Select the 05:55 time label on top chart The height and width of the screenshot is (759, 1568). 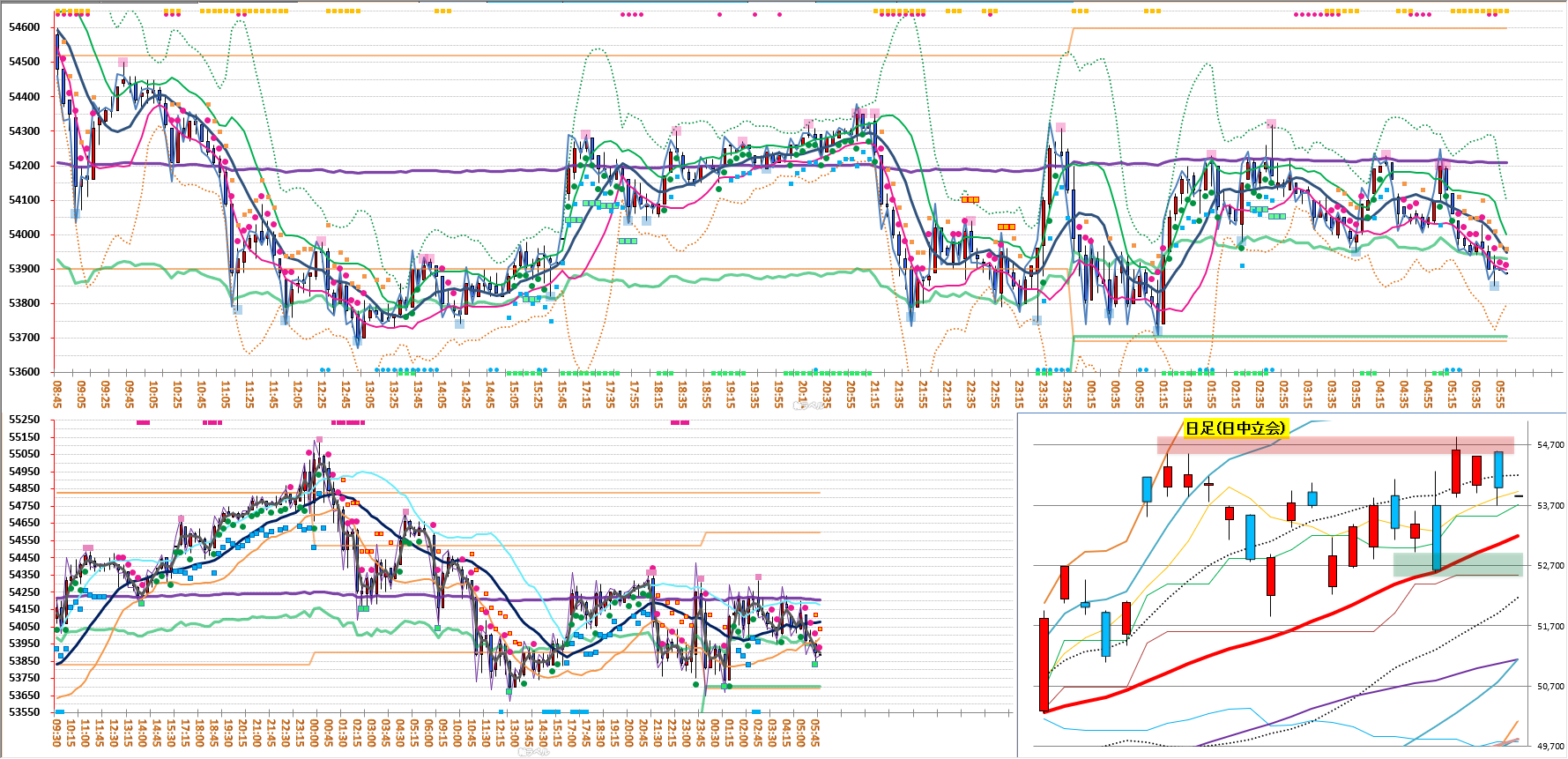pyautogui.click(x=1500, y=393)
